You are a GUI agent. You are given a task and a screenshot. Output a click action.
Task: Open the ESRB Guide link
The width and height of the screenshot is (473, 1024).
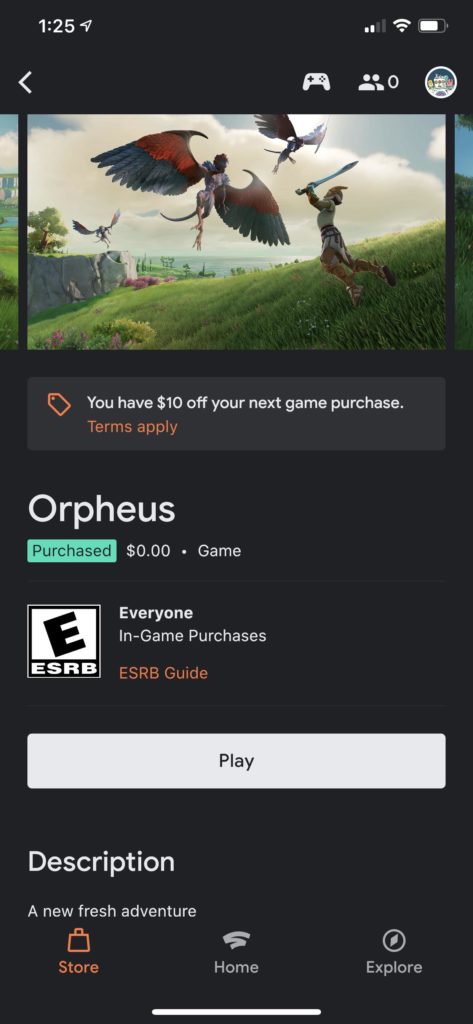163,673
